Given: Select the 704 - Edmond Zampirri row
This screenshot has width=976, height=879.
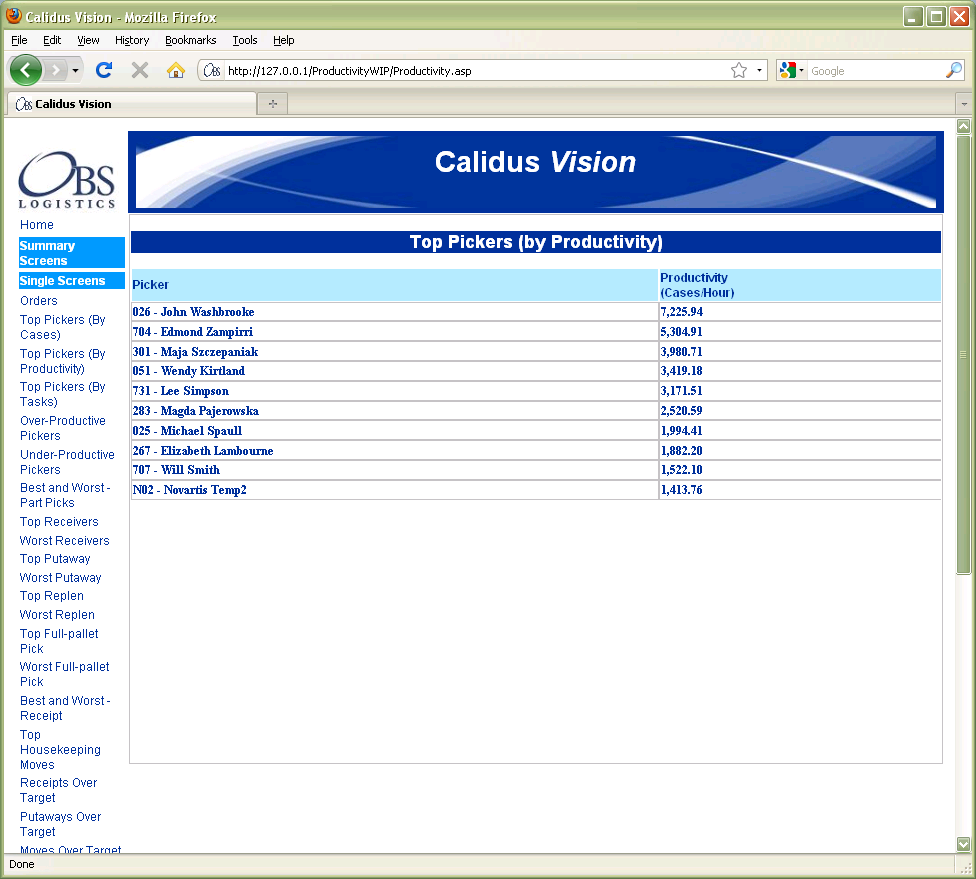Looking at the screenshot, I should [536, 332].
